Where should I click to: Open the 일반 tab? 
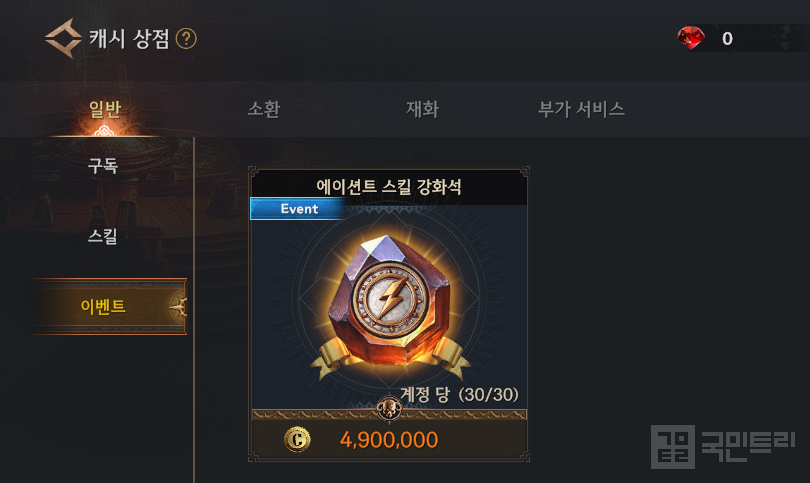[105, 109]
